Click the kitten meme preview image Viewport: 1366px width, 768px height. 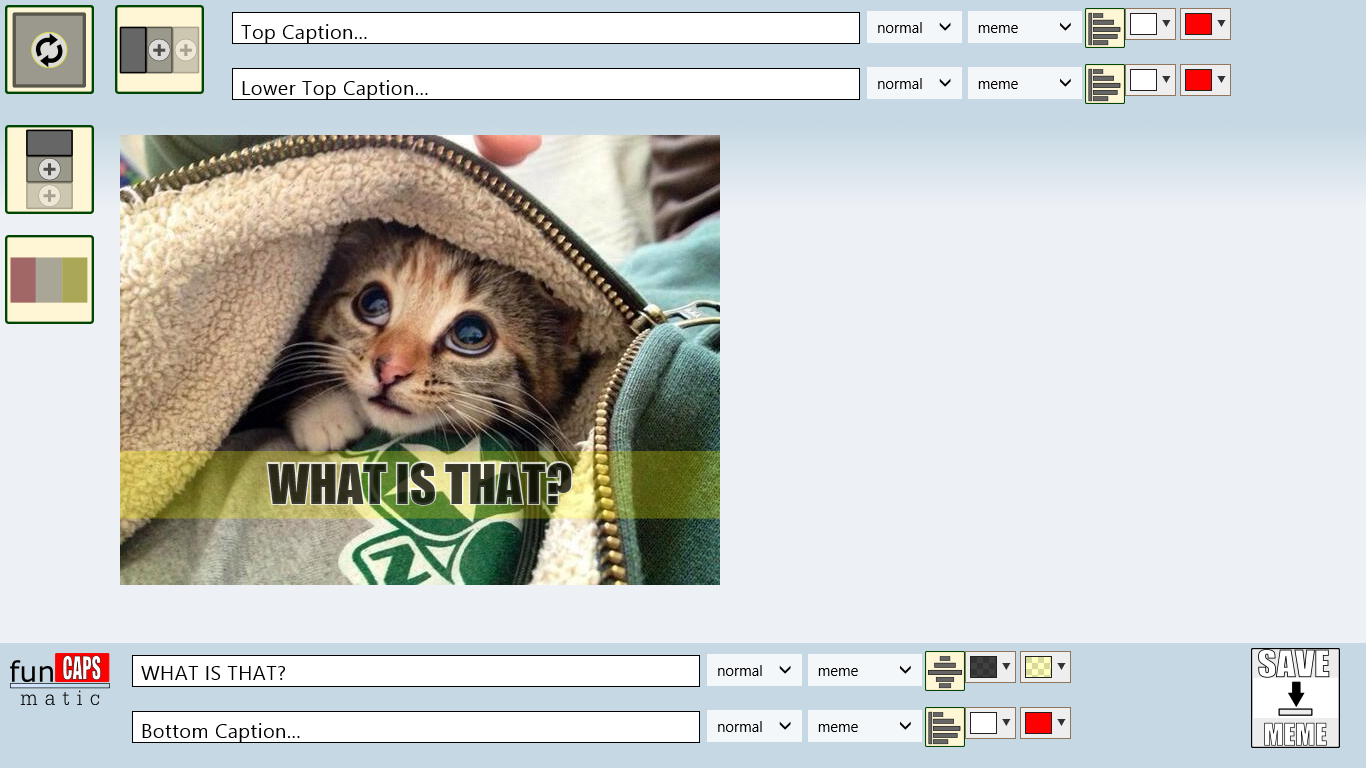click(x=419, y=359)
